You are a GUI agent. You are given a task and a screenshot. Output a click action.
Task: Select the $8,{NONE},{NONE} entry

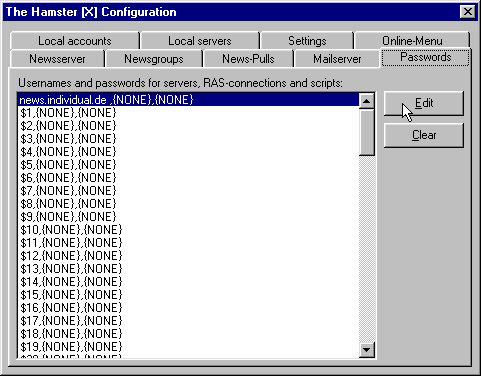coord(188,204)
